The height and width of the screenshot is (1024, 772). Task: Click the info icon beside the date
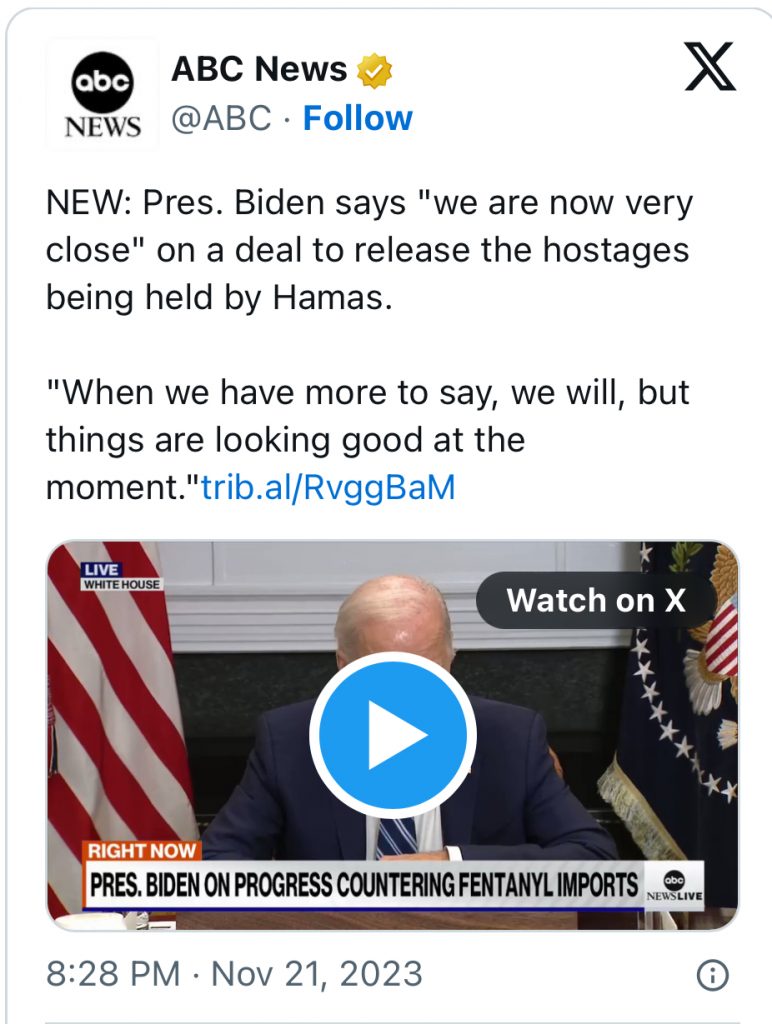coord(713,975)
